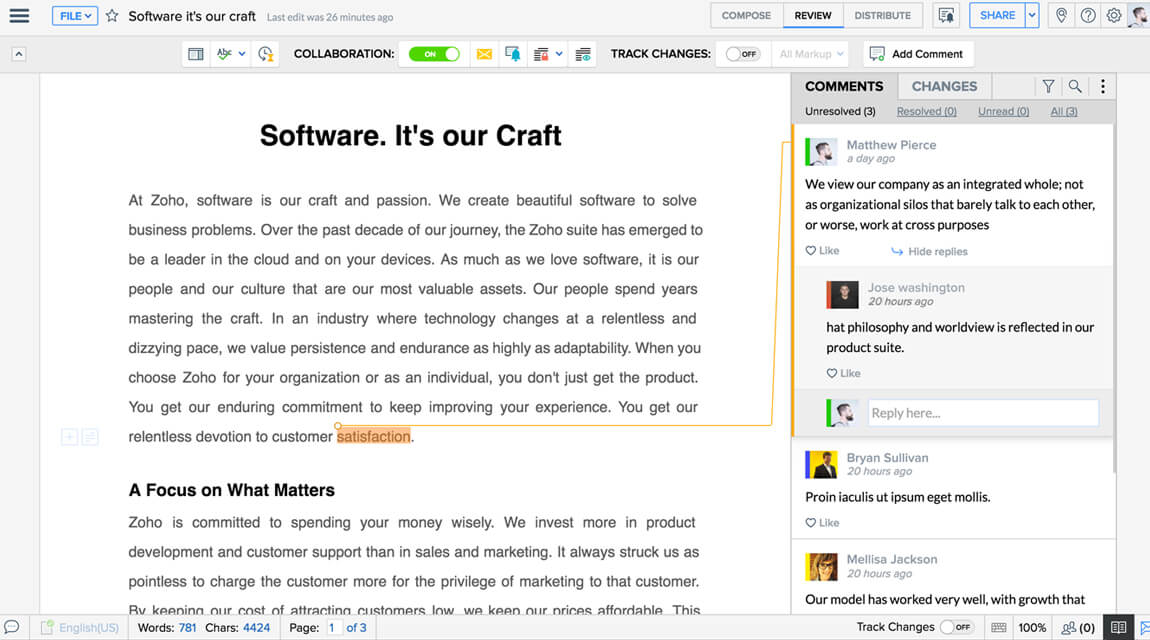
Task: Switch to the COMPOSE tab
Action: (x=746, y=16)
